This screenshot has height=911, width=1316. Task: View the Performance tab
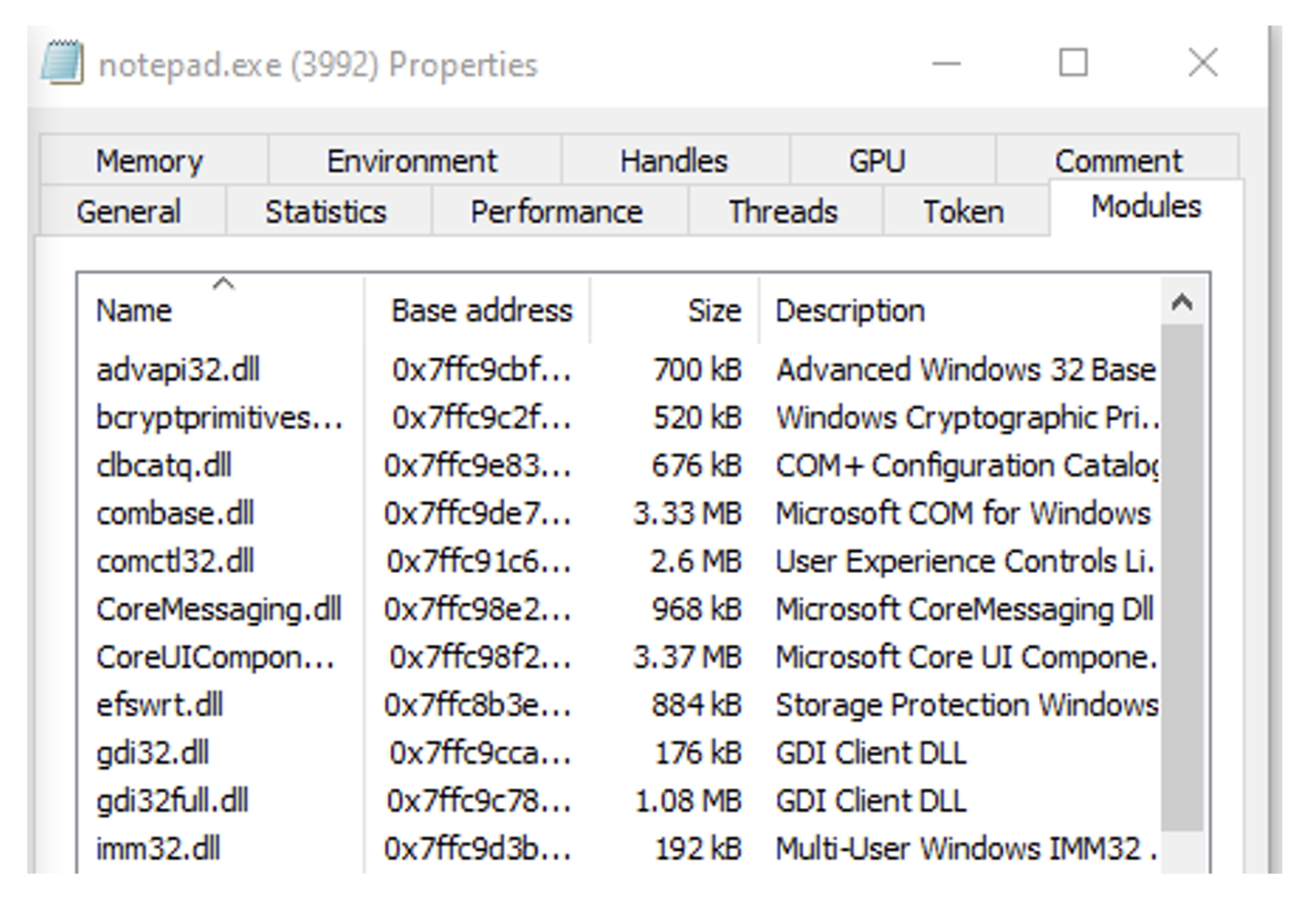[x=556, y=211]
